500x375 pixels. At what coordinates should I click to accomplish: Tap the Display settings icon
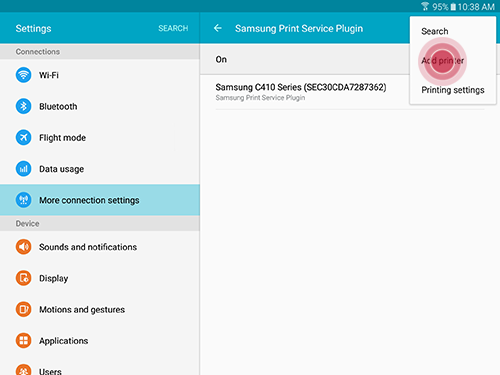(x=23, y=278)
